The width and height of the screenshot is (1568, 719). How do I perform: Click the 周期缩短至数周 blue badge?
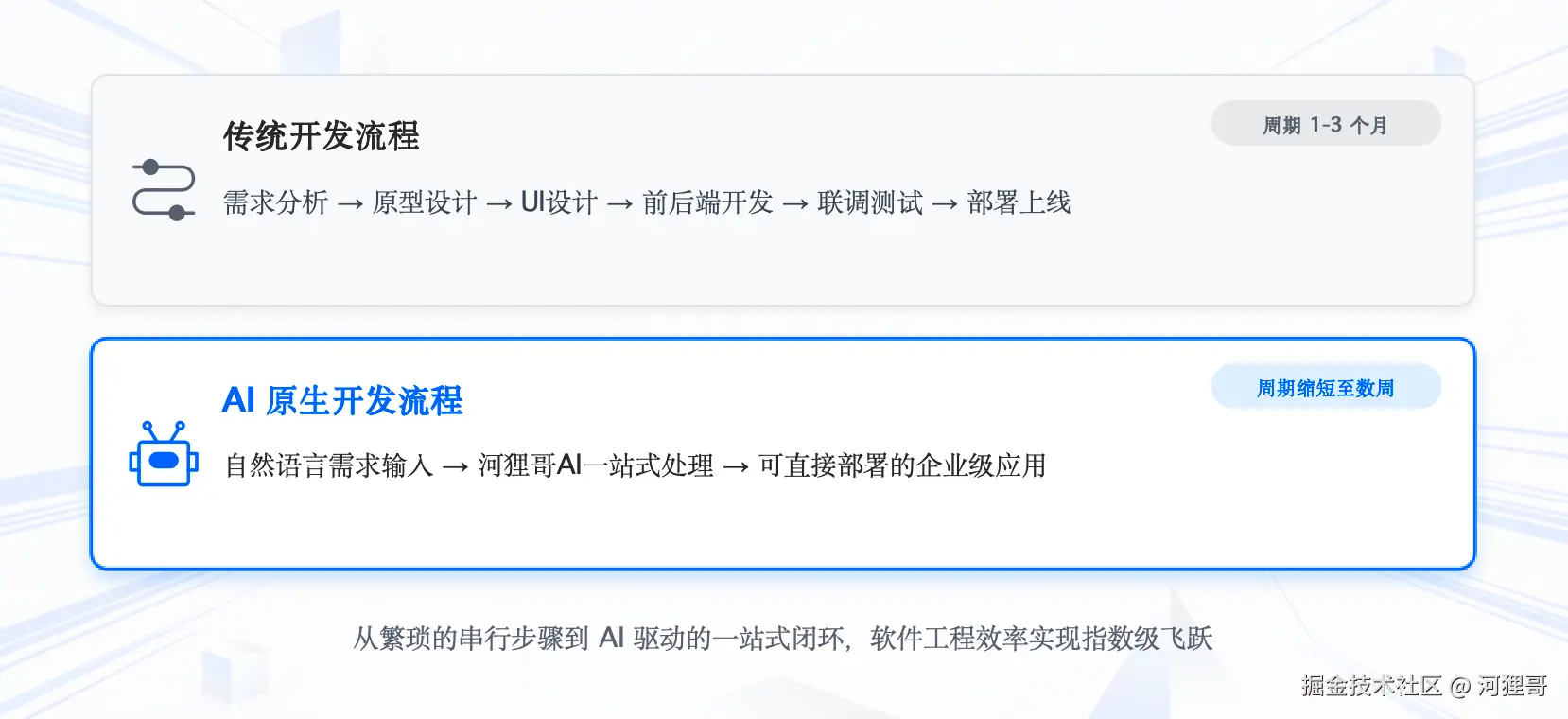(1325, 388)
